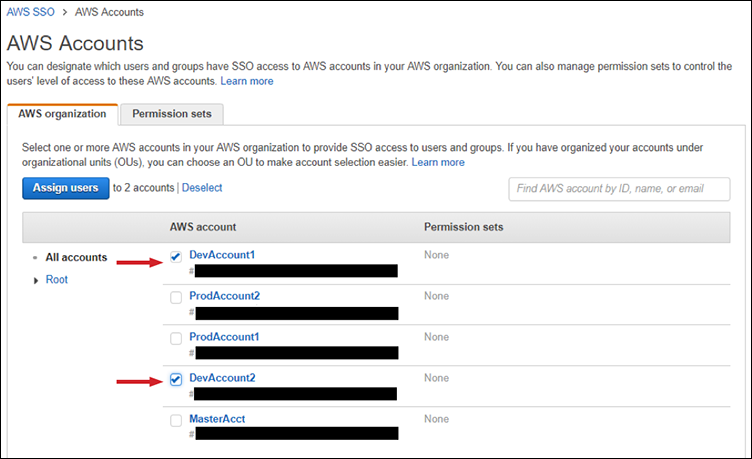Click None in the MasterAcct row
The height and width of the screenshot is (459, 752).
pyautogui.click(x=436, y=419)
